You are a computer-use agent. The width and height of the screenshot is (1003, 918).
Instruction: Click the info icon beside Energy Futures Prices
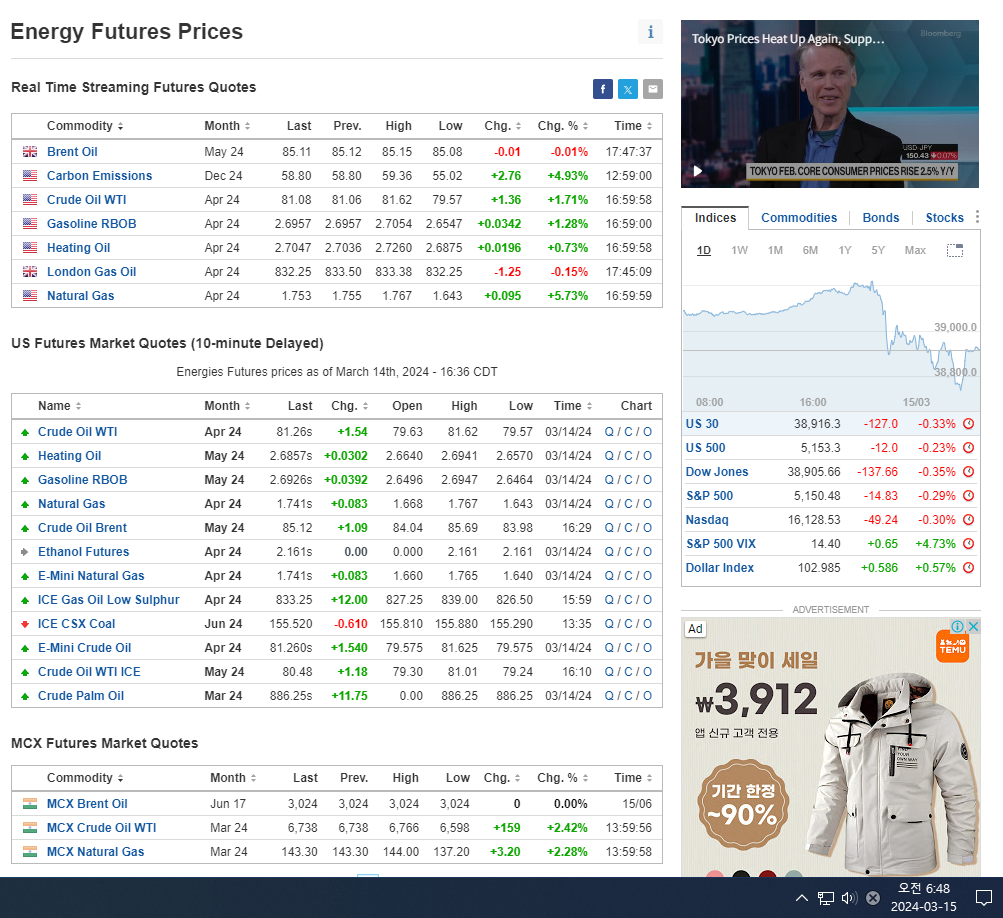pos(650,32)
